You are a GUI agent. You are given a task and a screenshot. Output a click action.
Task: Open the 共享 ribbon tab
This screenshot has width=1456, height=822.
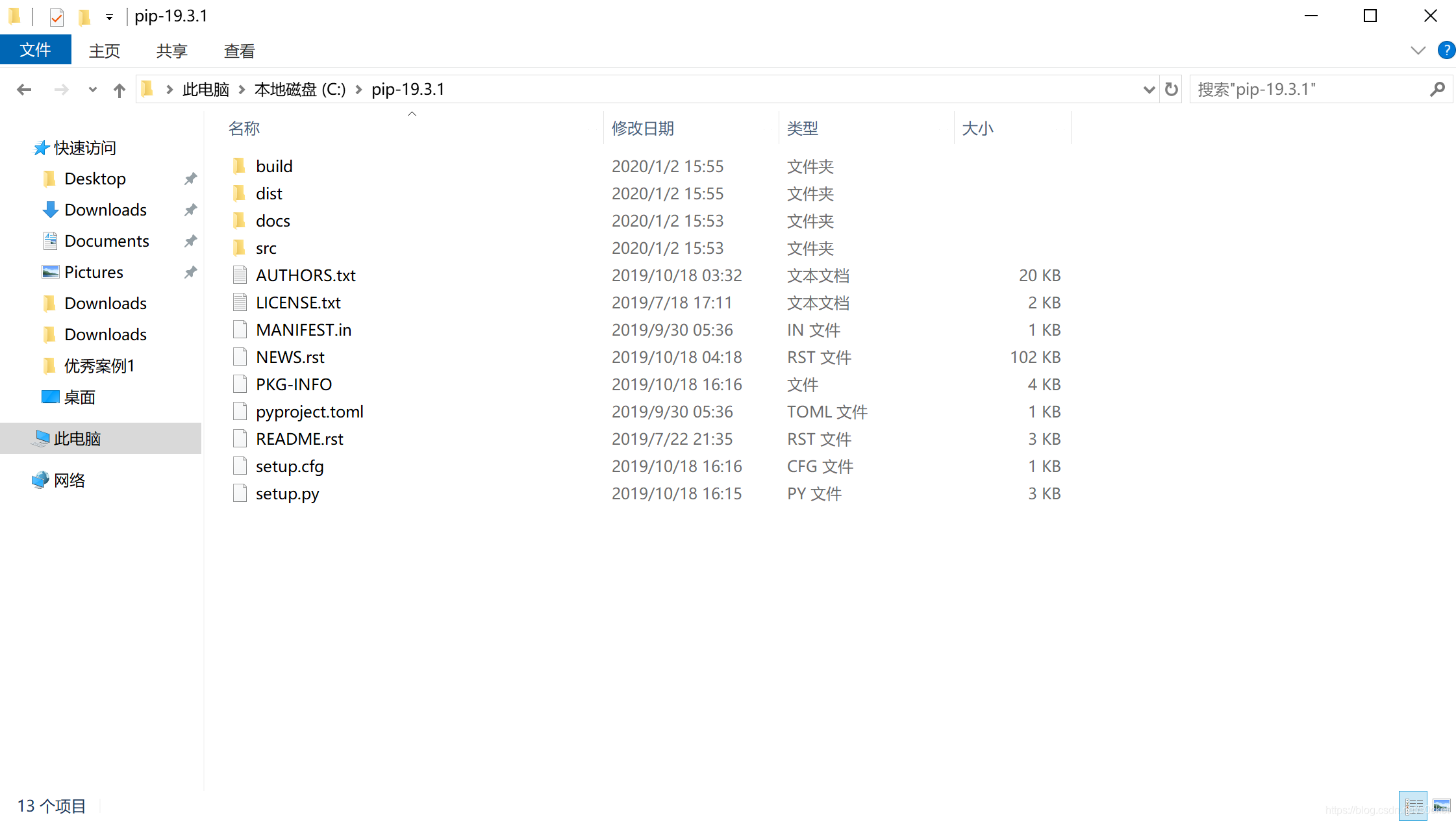(171, 51)
